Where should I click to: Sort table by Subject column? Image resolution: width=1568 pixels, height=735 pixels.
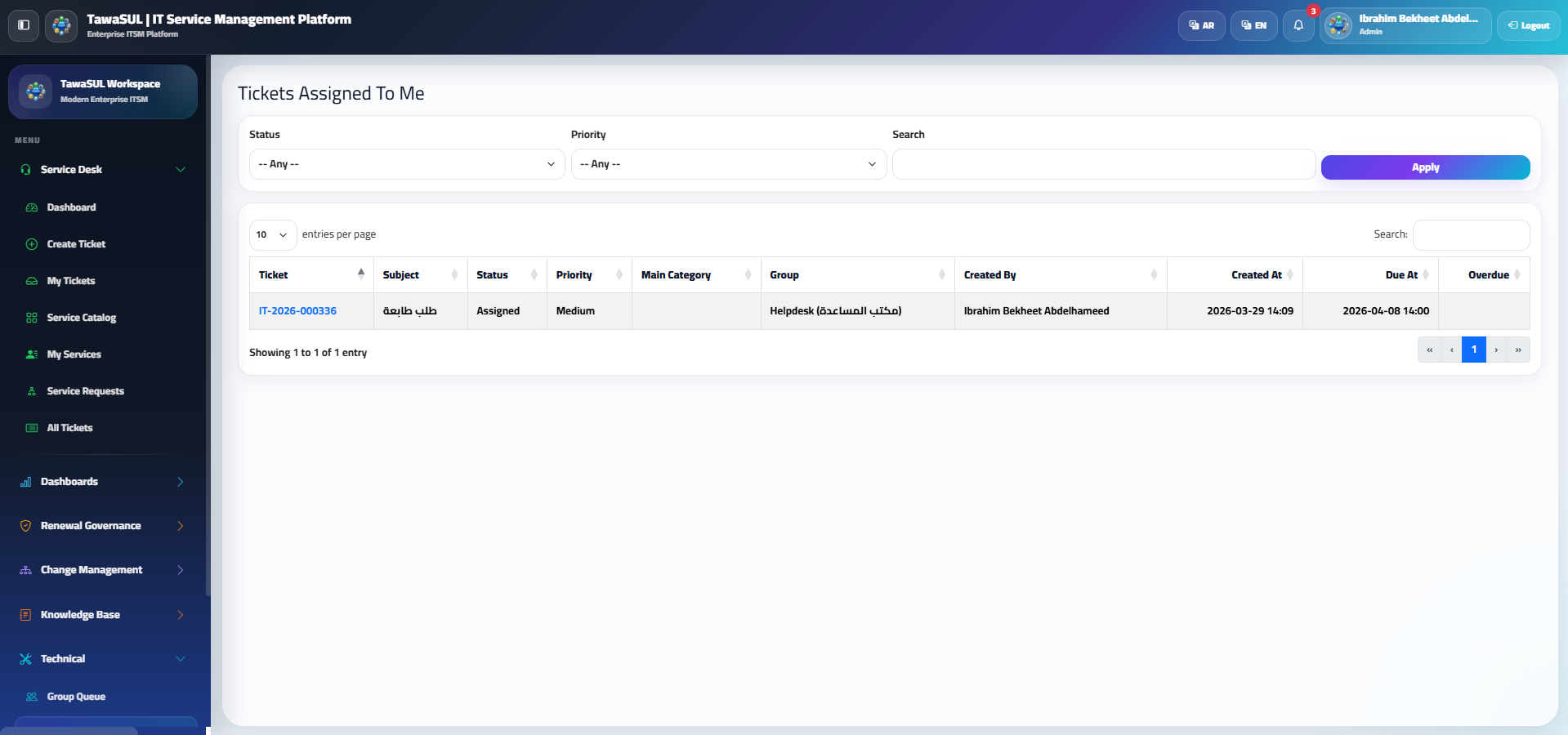coord(420,275)
